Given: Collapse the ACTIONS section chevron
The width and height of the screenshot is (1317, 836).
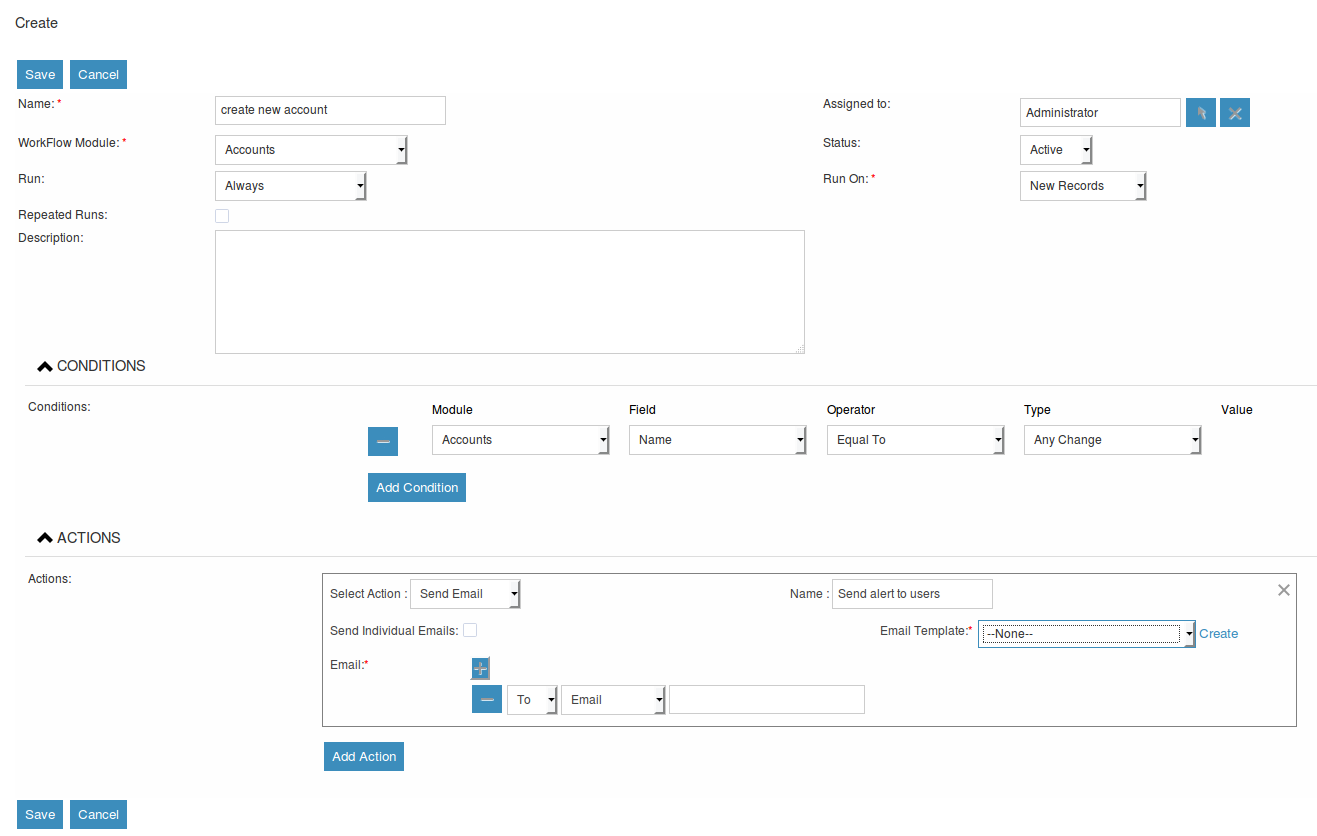Looking at the screenshot, I should tap(44, 538).
